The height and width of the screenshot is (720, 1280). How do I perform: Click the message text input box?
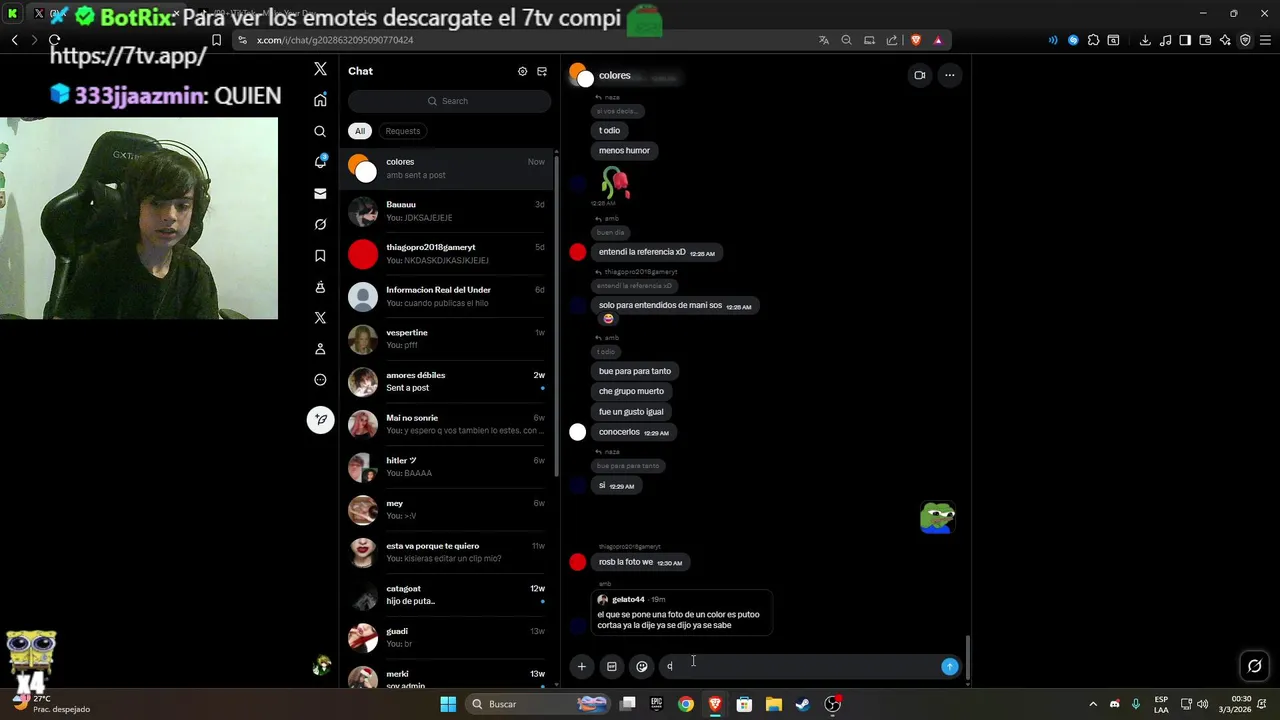point(798,666)
